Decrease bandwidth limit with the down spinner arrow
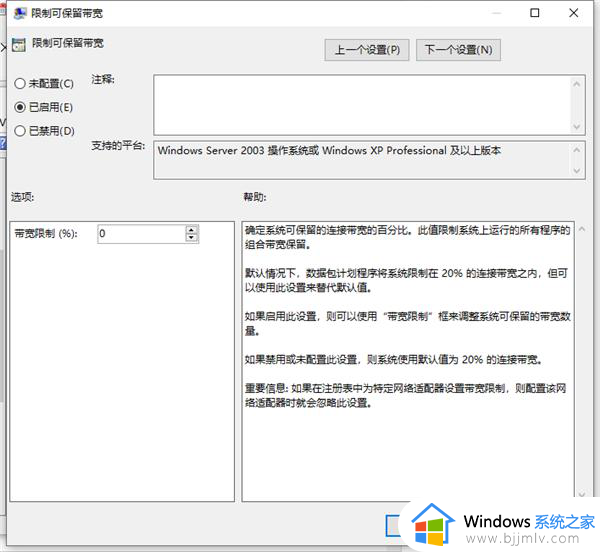The image size is (600, 552). click(x=191, y=238)
